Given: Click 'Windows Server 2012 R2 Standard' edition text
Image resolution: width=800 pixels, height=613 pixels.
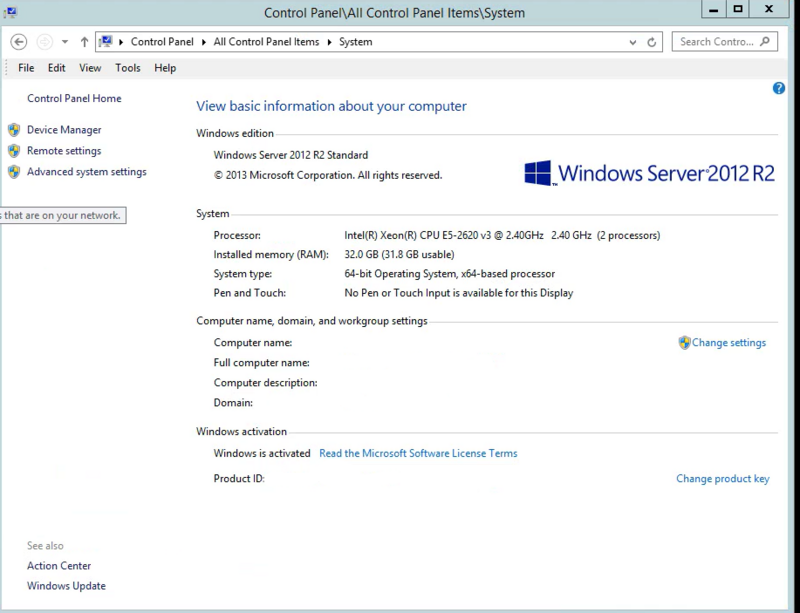Looking at the screenshot, I should pyautogui.click(x=291, y=155).
